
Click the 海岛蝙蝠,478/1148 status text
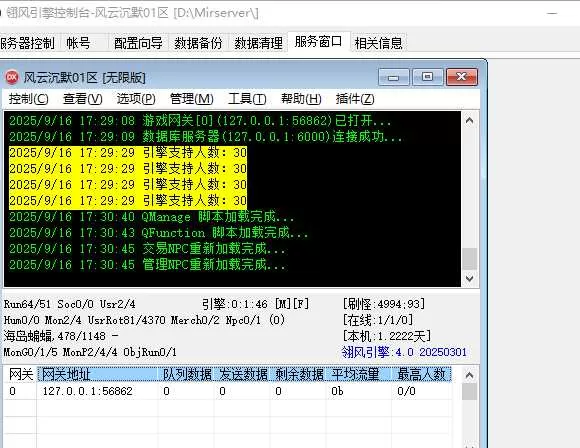(61, 336)
